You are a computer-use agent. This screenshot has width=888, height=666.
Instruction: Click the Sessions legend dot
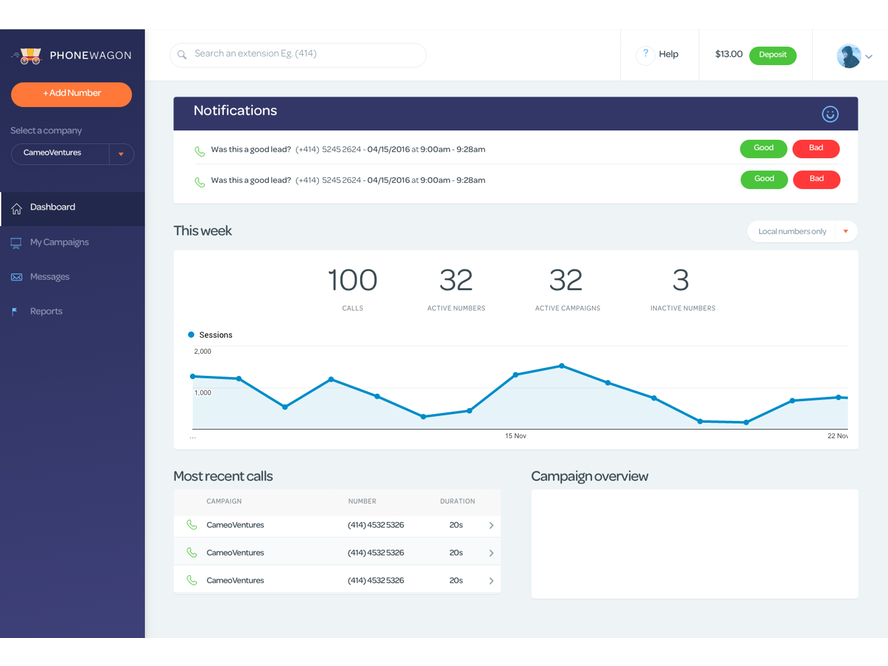(191, 335)
